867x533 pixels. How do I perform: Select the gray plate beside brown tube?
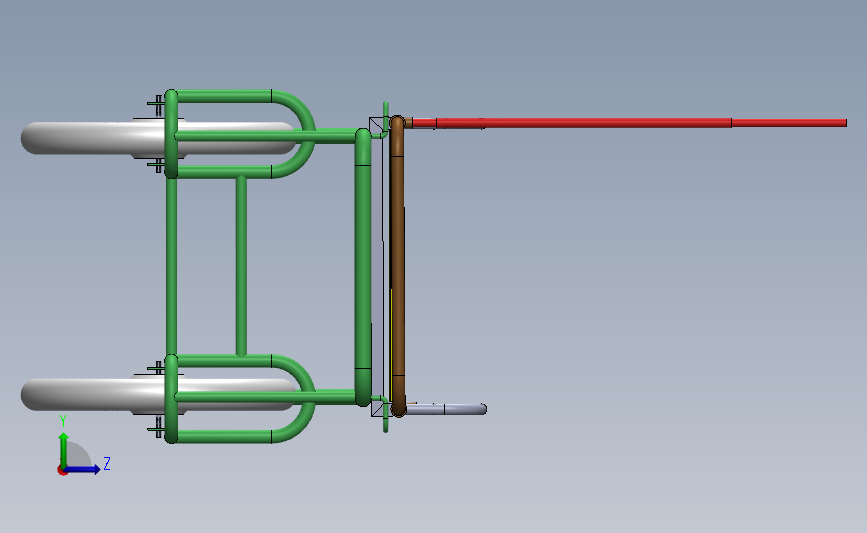pyautogui.click(x=378, y=265)
